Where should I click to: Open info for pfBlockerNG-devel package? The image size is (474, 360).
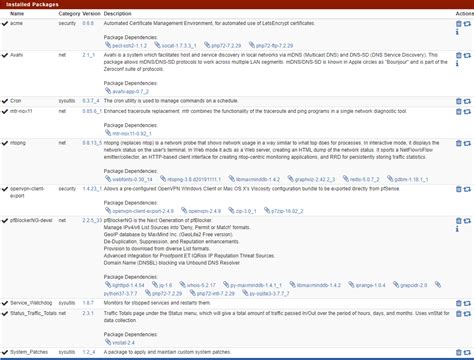(x=457, y=229)
